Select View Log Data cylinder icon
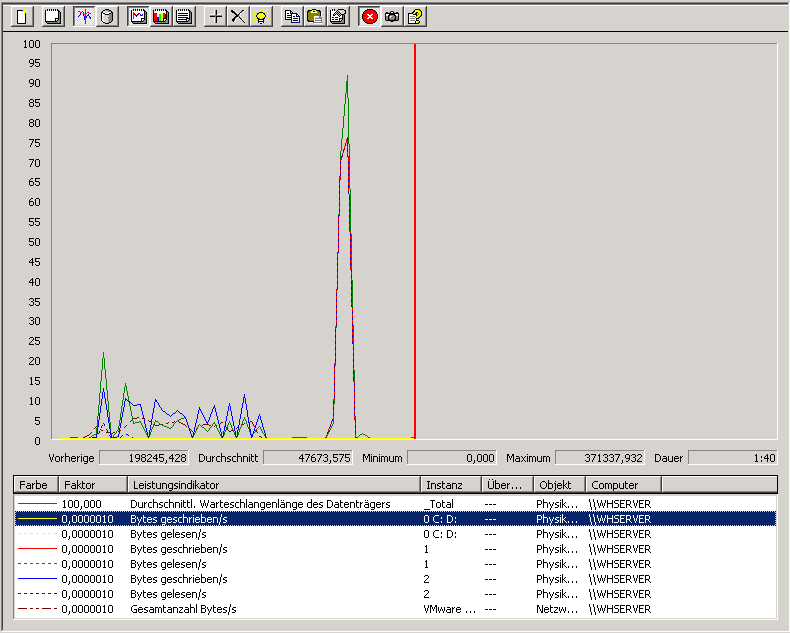This screenshot has width=790, height=633. tap(106, 17)
